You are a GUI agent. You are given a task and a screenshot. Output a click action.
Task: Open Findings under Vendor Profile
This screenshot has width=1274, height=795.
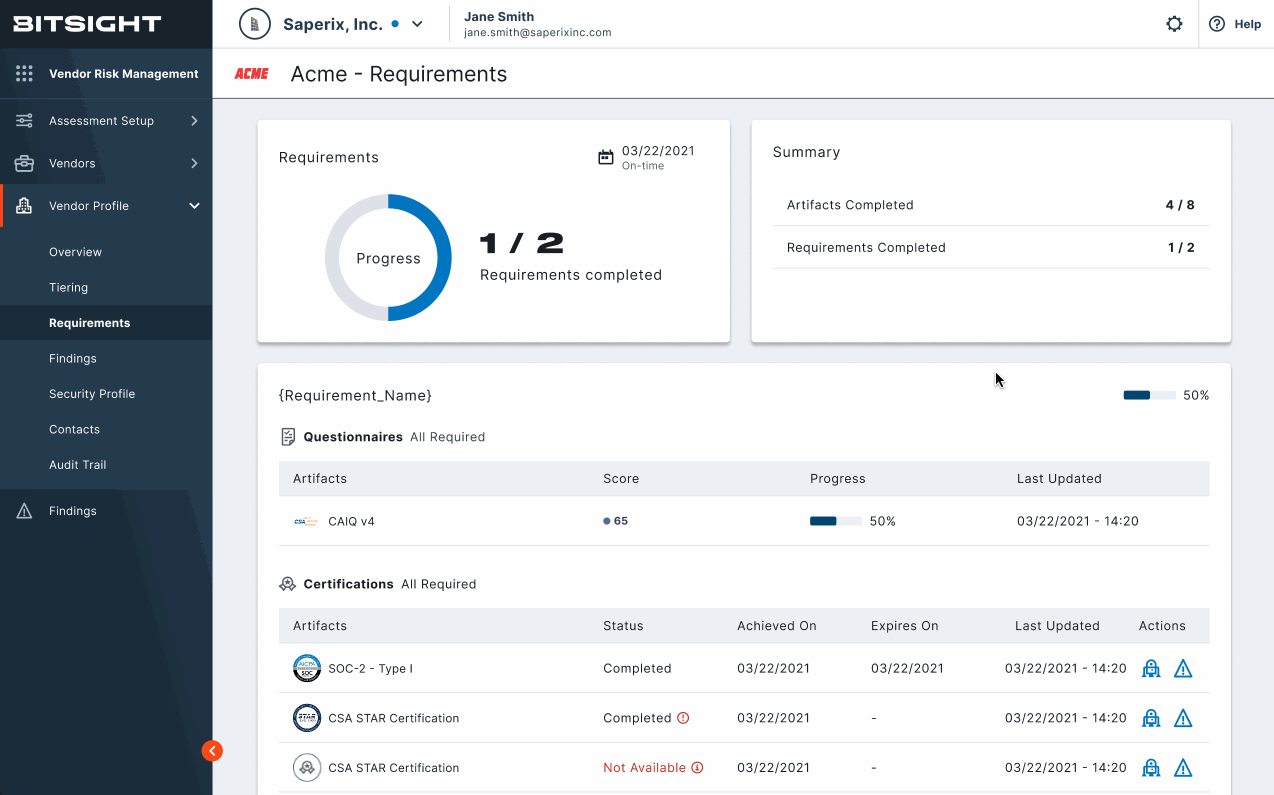click(x=72, y=358)
